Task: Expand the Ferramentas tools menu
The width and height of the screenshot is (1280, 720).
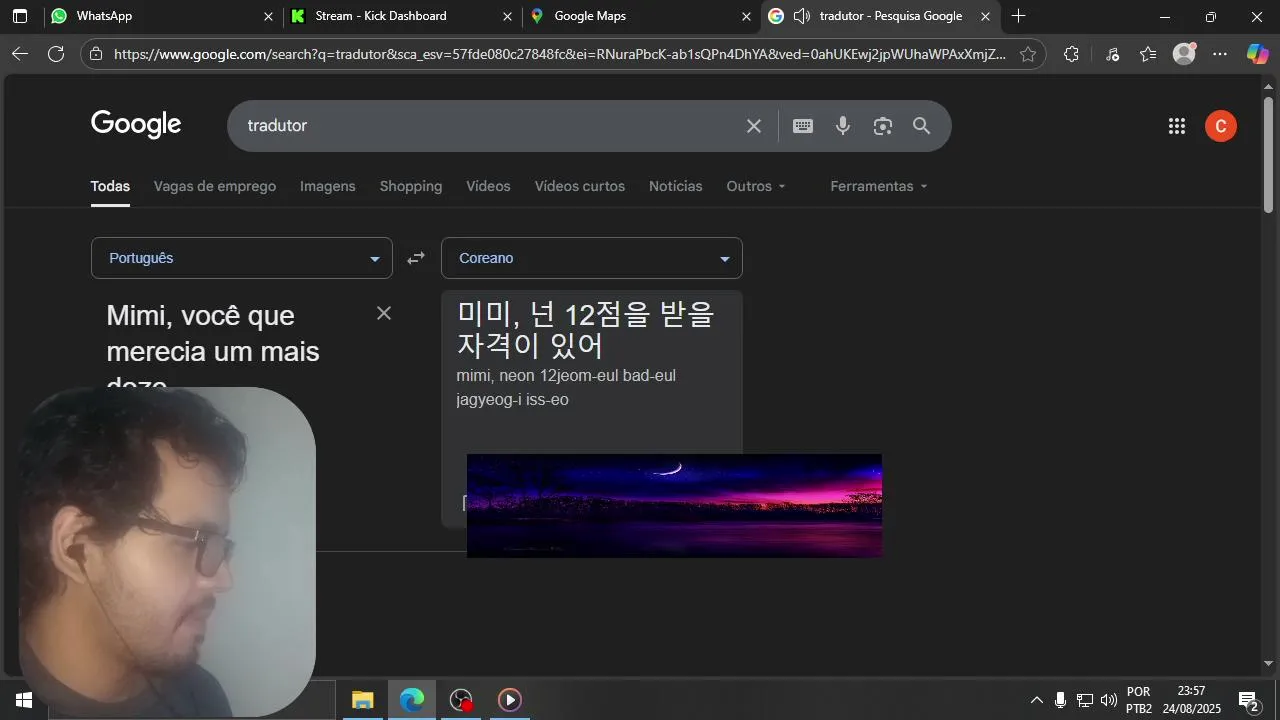Action: (x=879, y=186)
